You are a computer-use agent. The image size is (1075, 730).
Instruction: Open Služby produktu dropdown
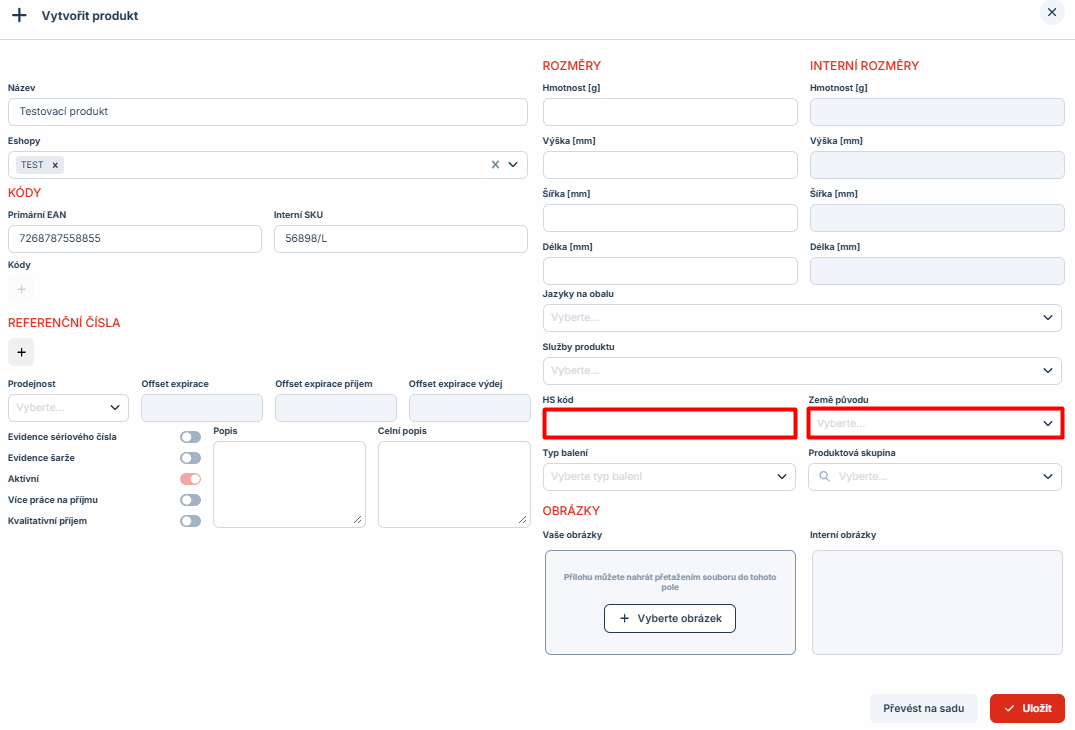pyautogui.click(x=801, y=371)
